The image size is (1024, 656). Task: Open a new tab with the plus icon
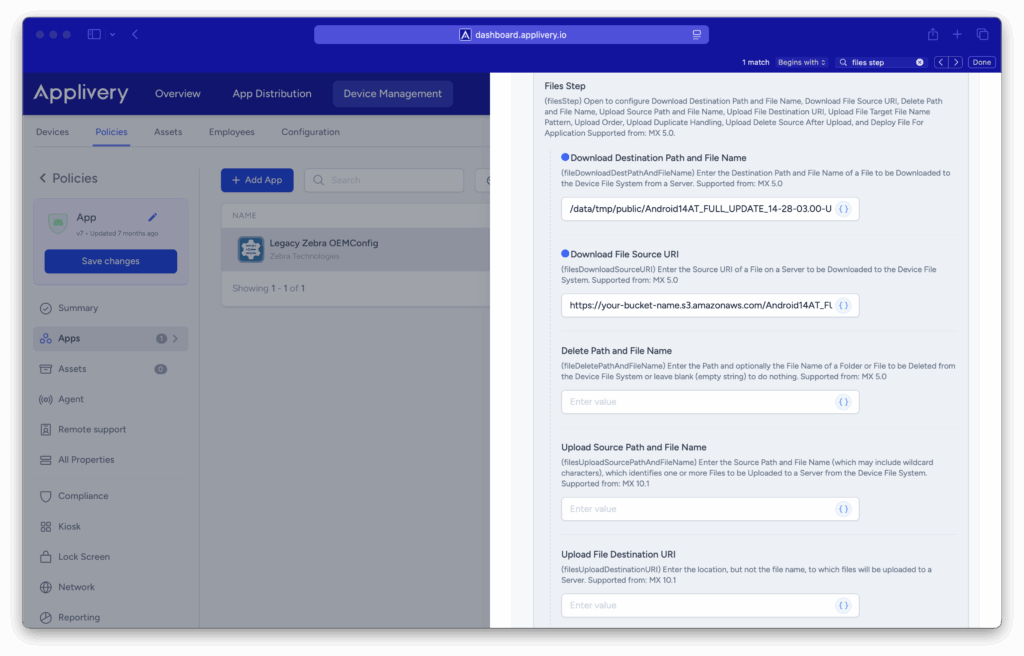click(x=957, y=34)
